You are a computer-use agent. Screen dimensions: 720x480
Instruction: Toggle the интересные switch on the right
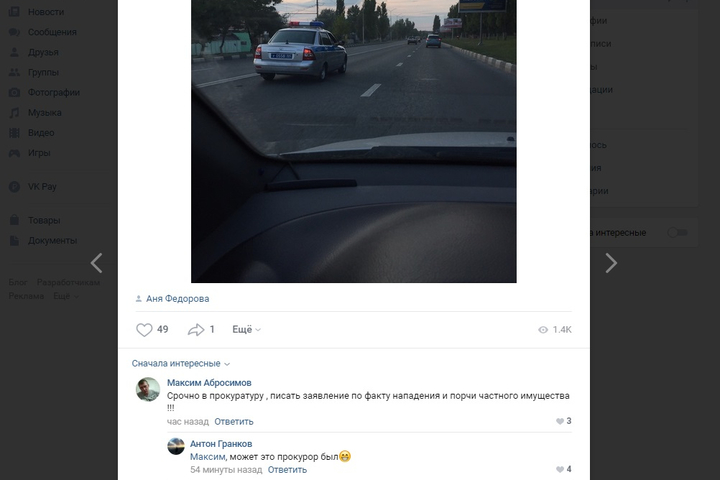pos(677,232)
